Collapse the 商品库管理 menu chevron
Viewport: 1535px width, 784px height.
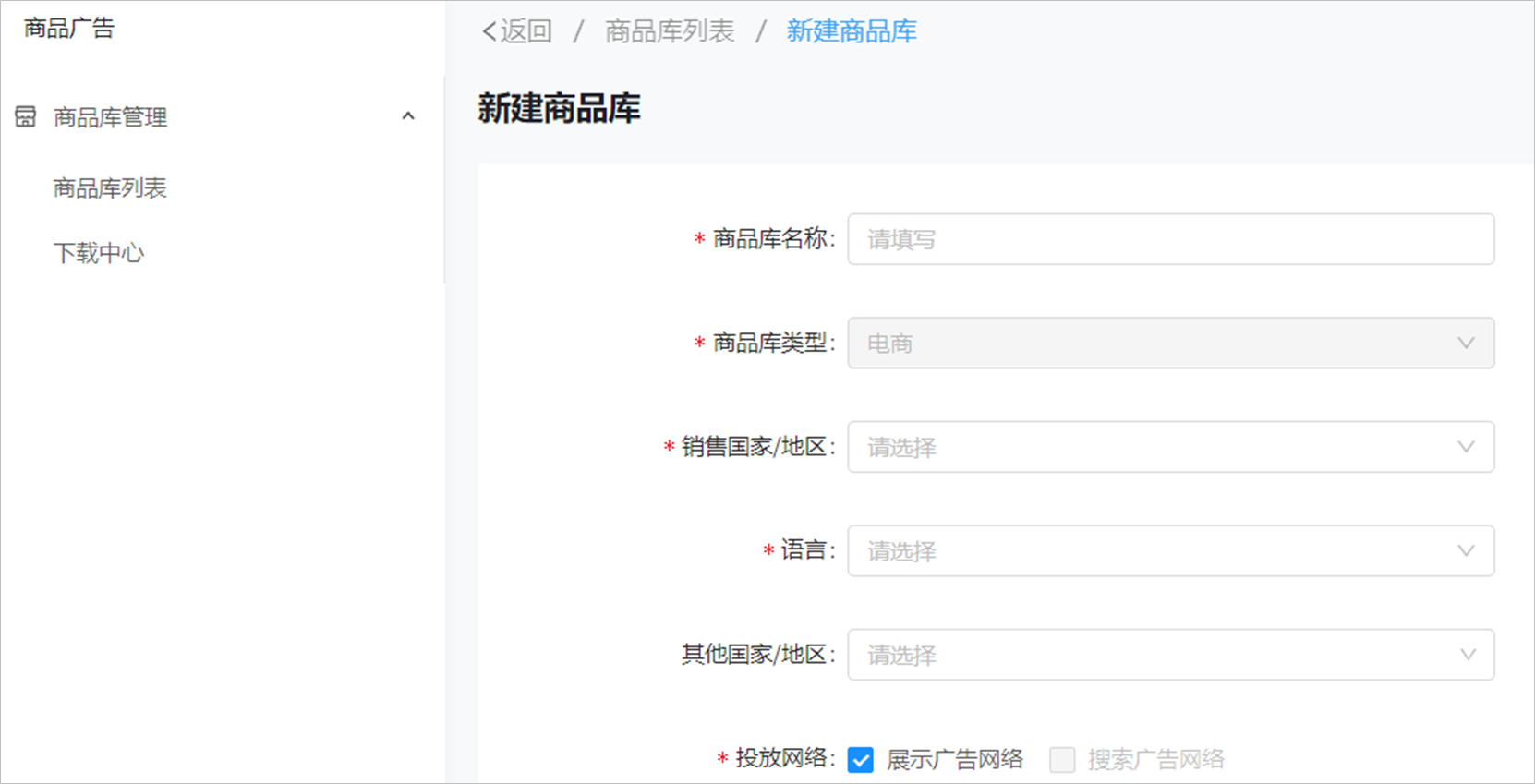pyautogui.click(x=408, y=116)
